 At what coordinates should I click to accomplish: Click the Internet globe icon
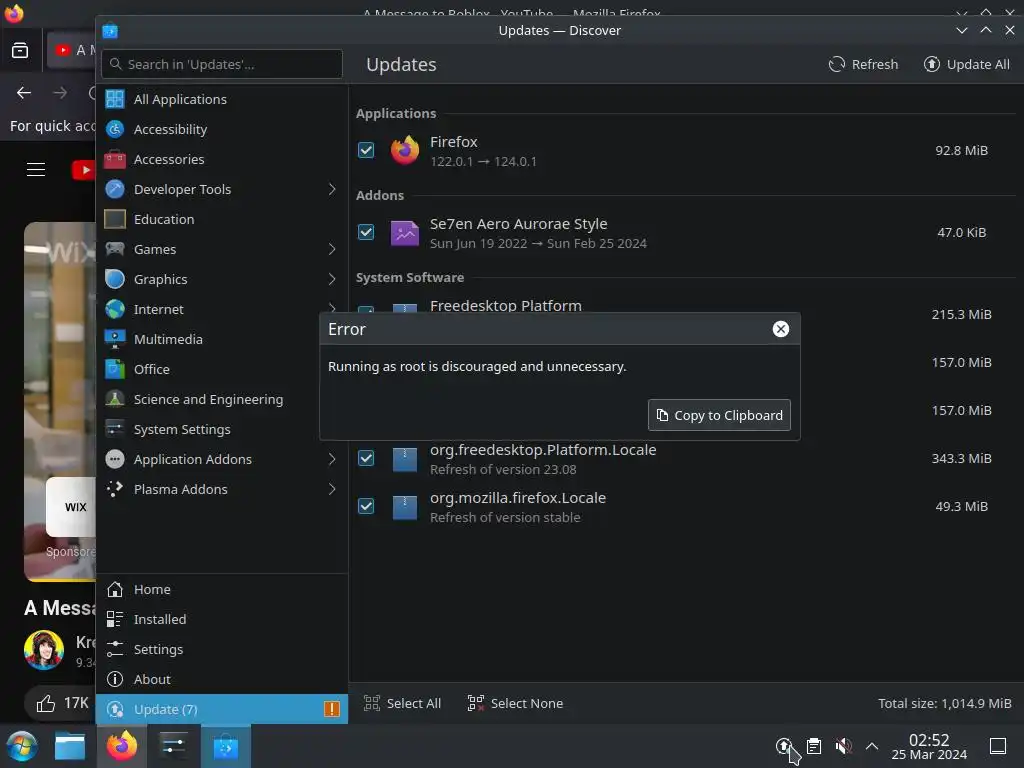coord(115,309)
